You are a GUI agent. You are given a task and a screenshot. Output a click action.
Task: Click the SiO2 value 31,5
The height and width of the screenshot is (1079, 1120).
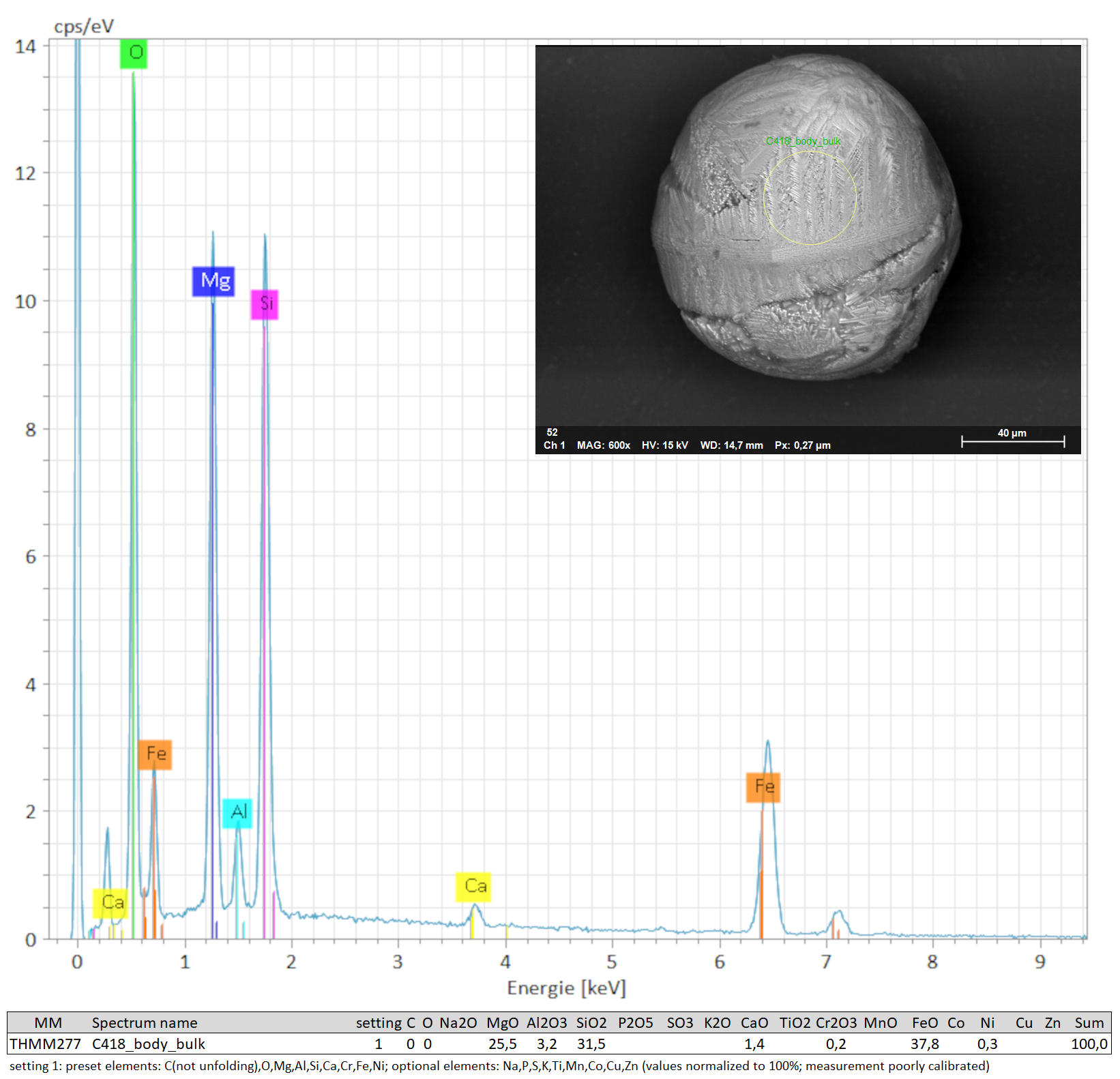[x=591, y=1044]
